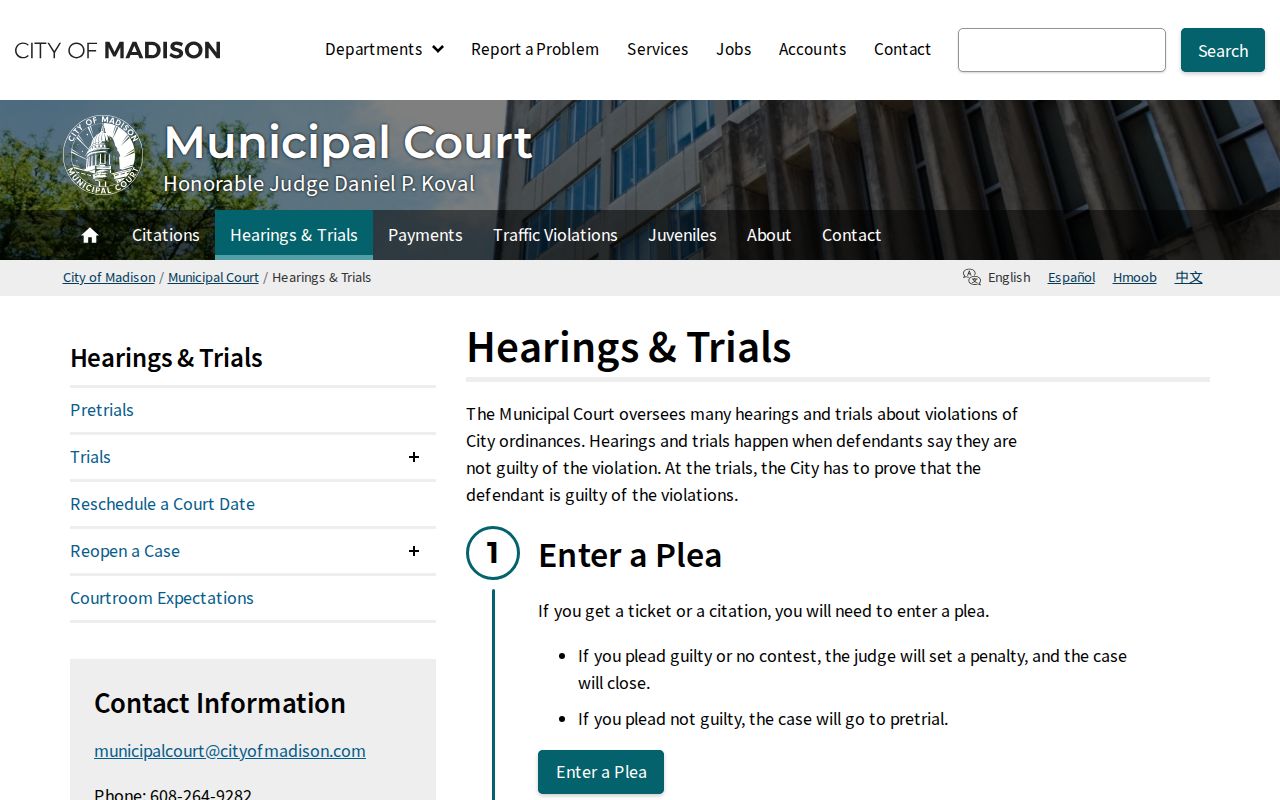Open the Courtroom Expectations link

(x=162, y=598)
